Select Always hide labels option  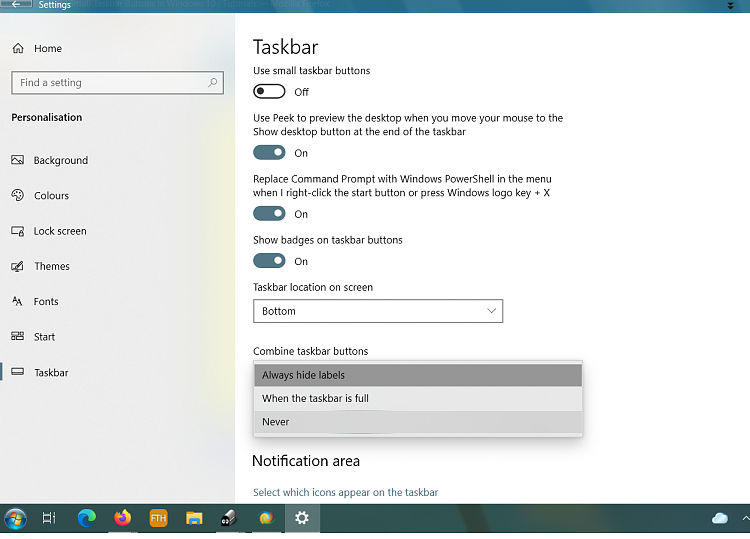[x=418, y=375]
